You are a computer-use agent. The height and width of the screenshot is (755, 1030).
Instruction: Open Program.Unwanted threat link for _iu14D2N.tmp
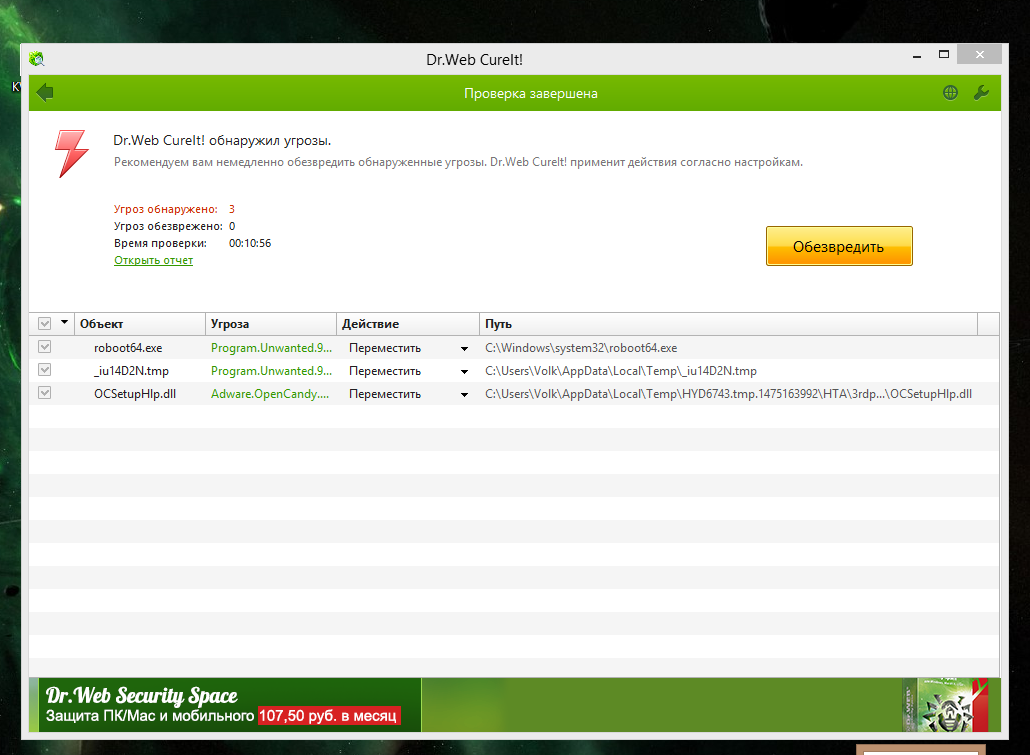click(271, 371)
